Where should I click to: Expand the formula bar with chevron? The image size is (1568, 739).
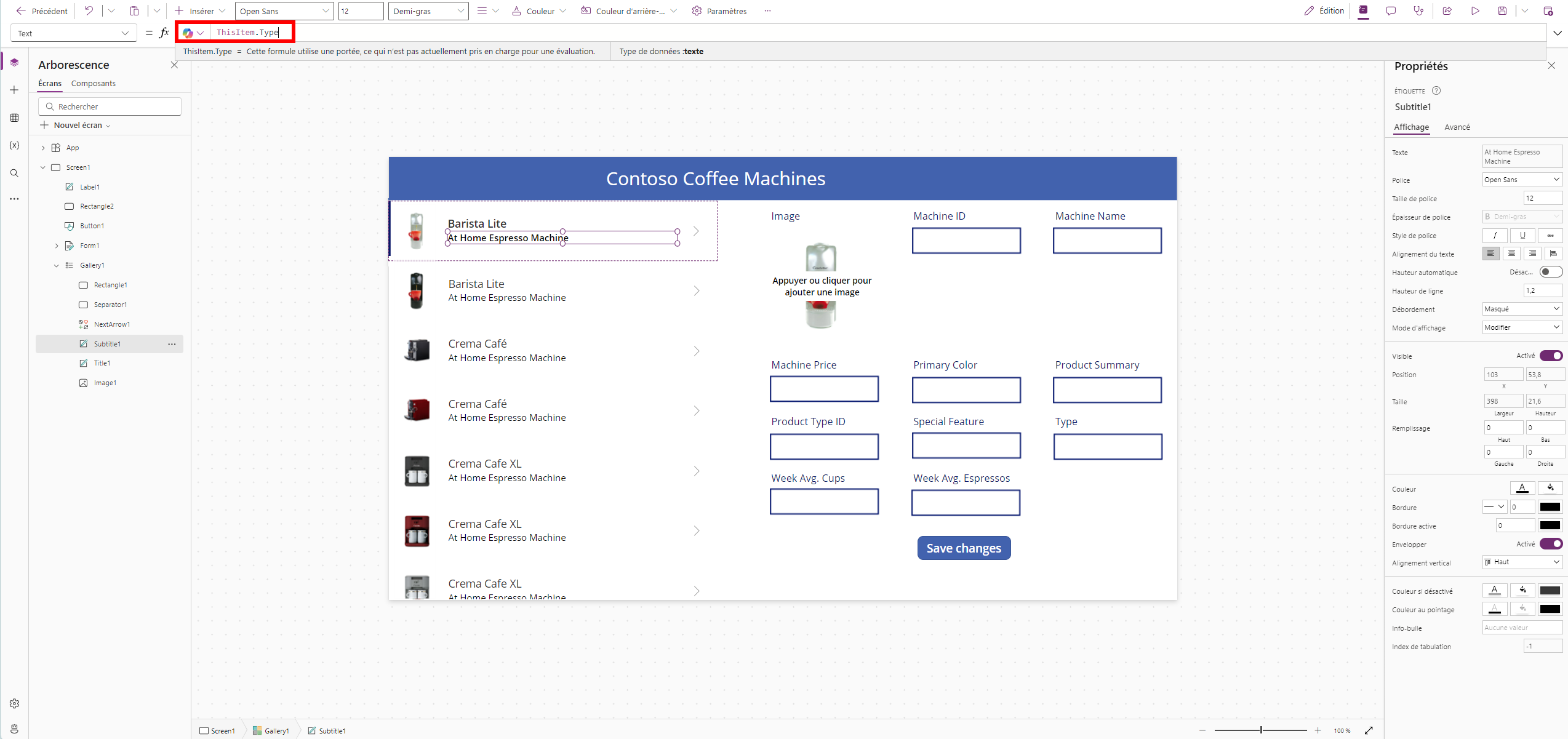[x=1558, y=33]
